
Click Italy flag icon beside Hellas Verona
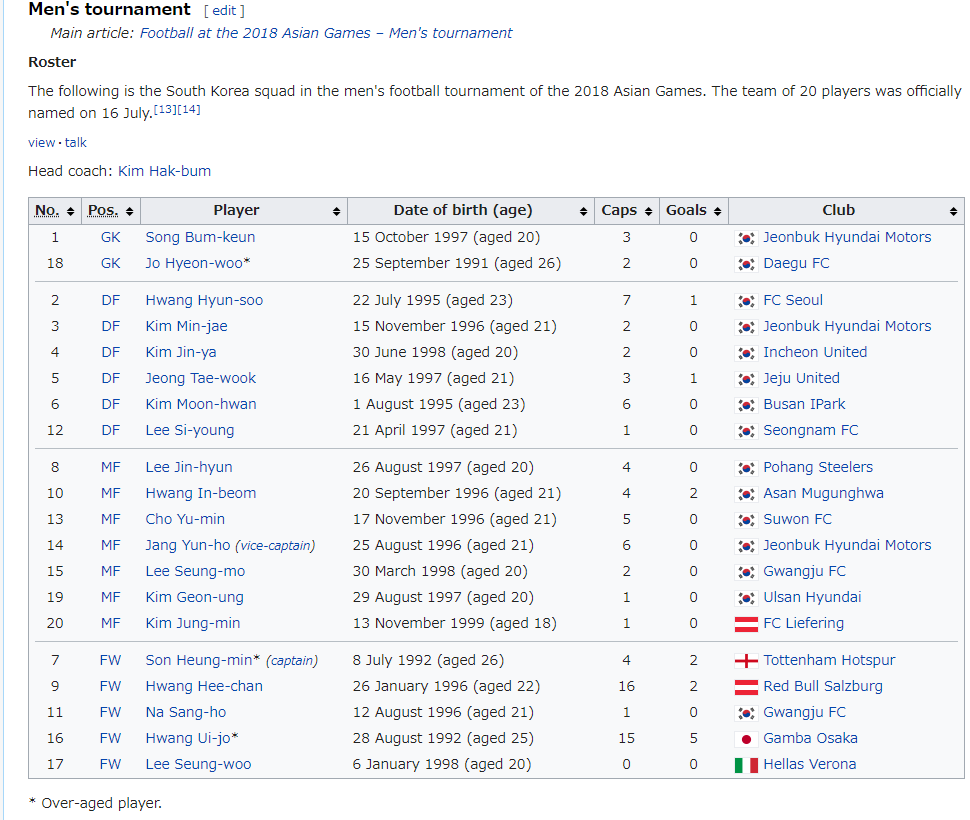(746, 765)
